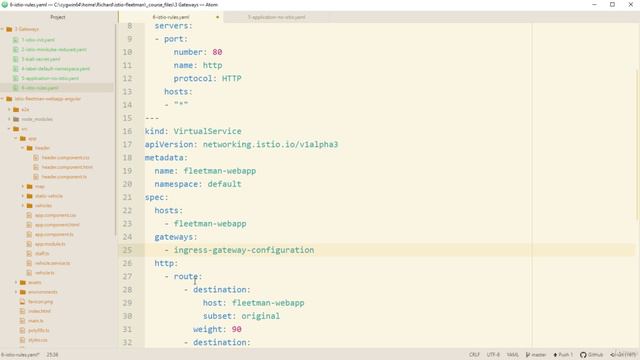Click the value "networking.istio.io/v1alpha3"
Viewport: 640px width, 360px height.
click(271, 144)
